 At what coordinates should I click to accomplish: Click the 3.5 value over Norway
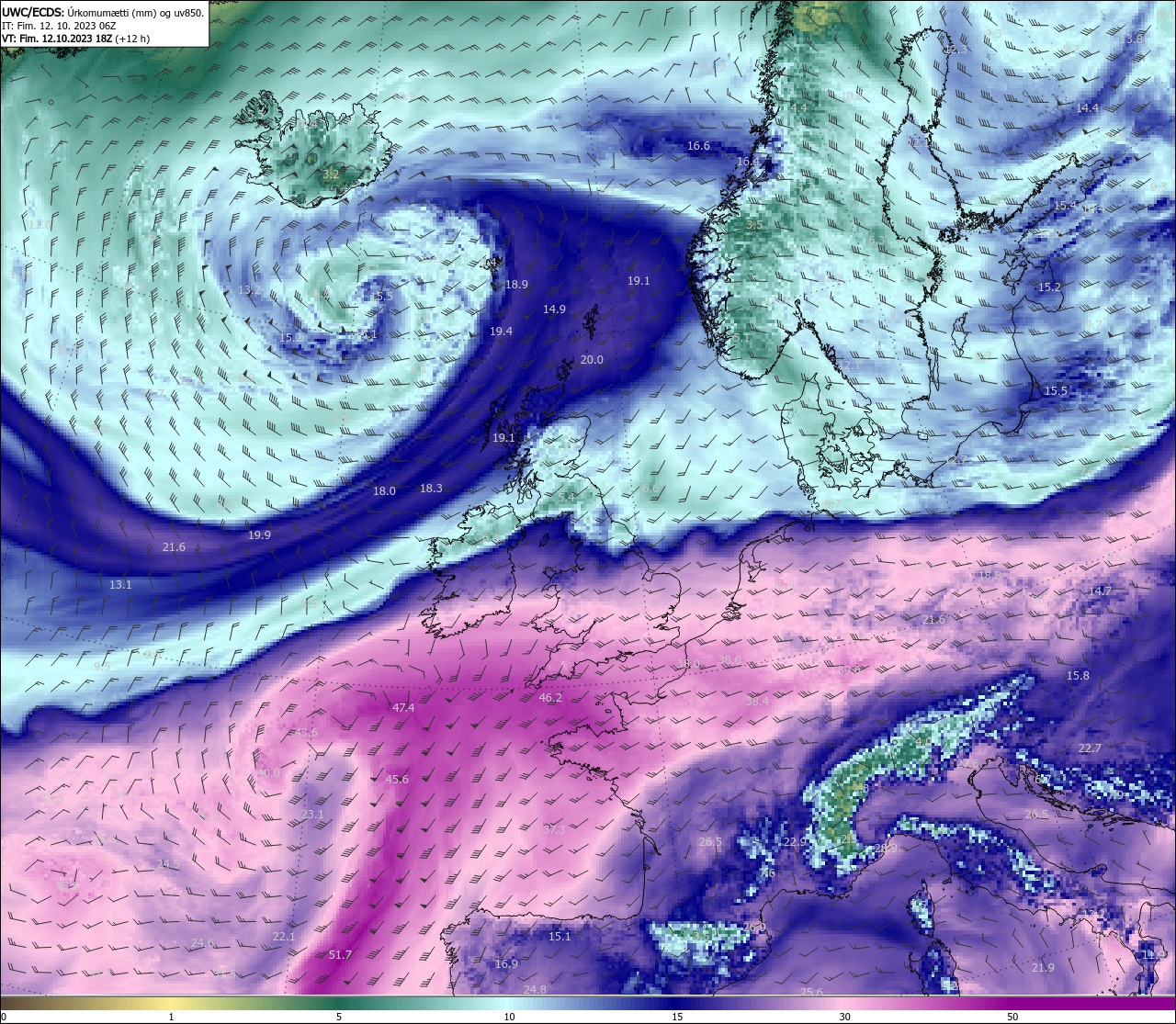tap(754, 225)
